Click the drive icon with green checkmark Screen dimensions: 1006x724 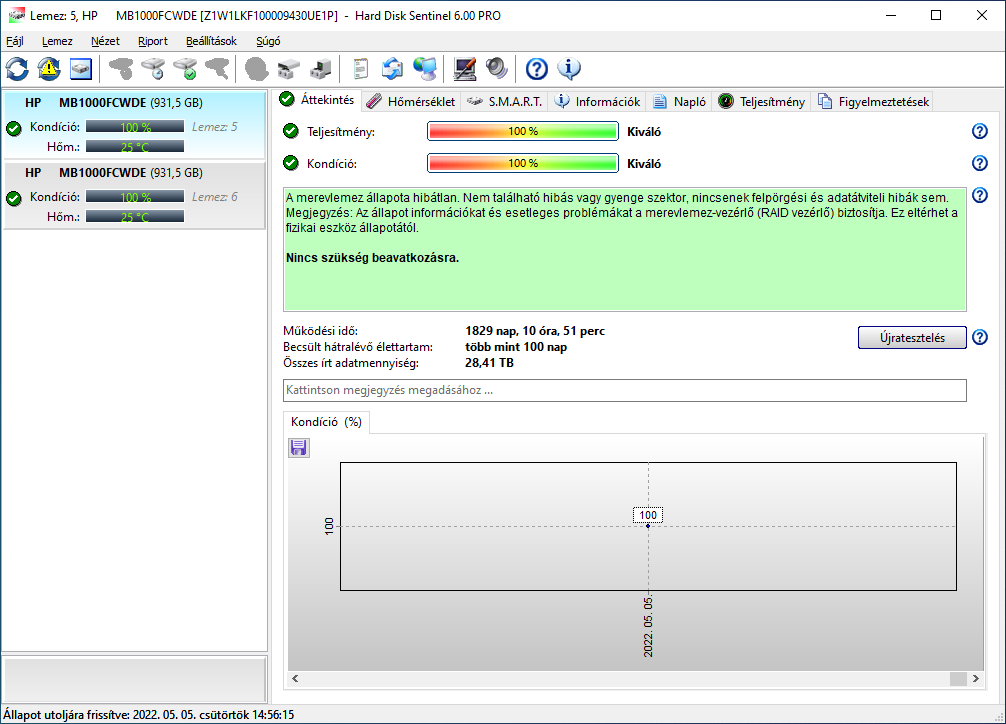click(x=185, y=69)
